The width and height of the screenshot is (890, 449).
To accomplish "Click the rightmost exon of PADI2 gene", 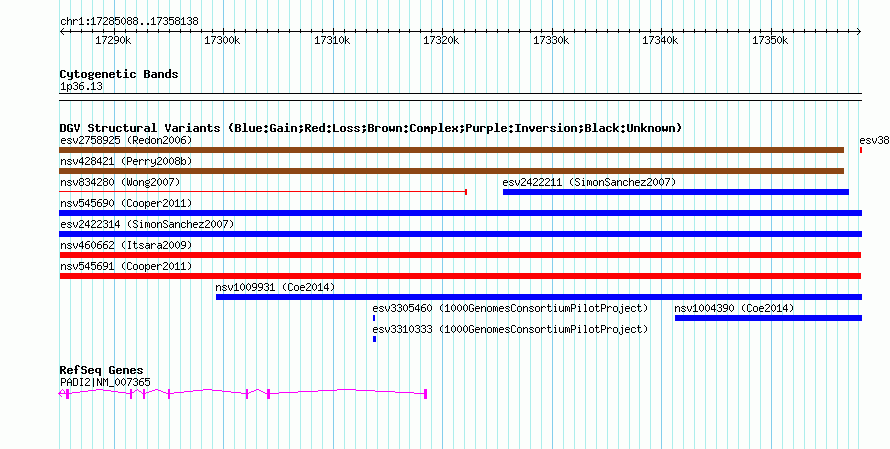I will (x=426, y=393).
